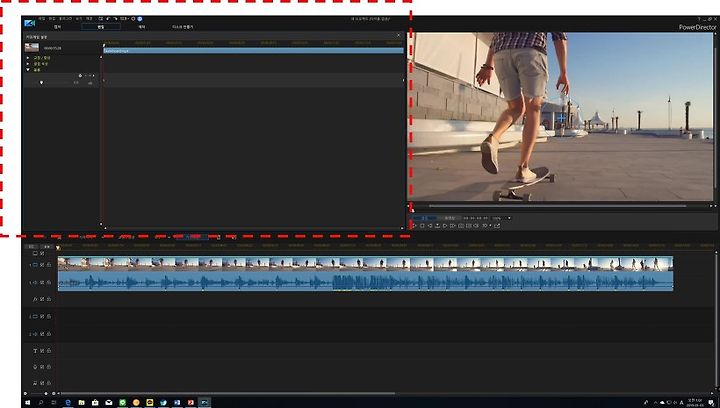The image size is (720, 408).
Task: Disable the voice (microphone) track checkbox
Action: [x=42, y=367]
